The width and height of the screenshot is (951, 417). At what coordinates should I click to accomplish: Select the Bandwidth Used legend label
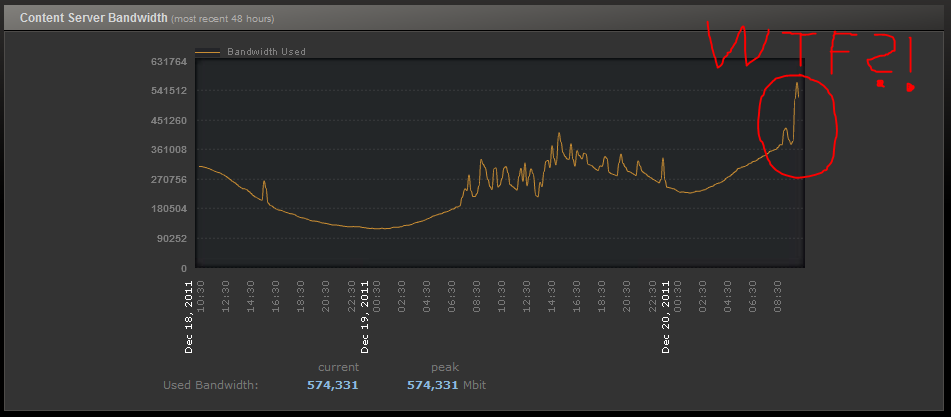point(266,51)
